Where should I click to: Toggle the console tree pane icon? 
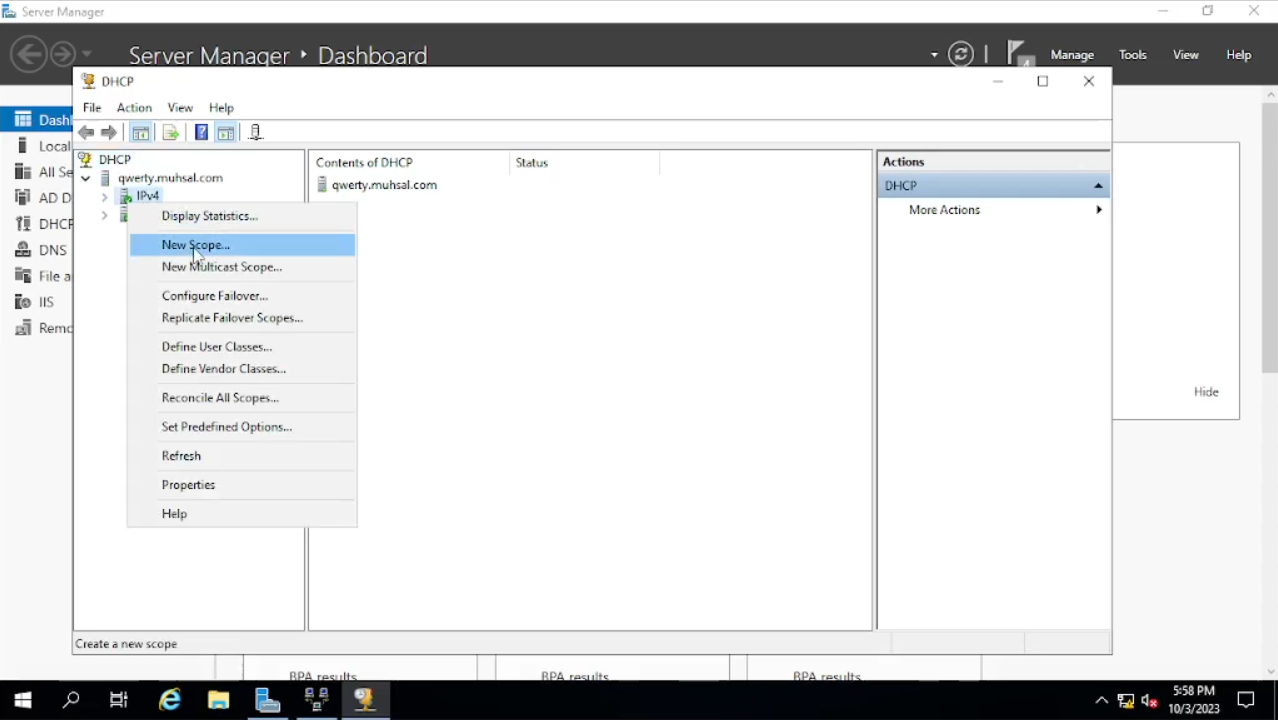click(x=141, y=133)
